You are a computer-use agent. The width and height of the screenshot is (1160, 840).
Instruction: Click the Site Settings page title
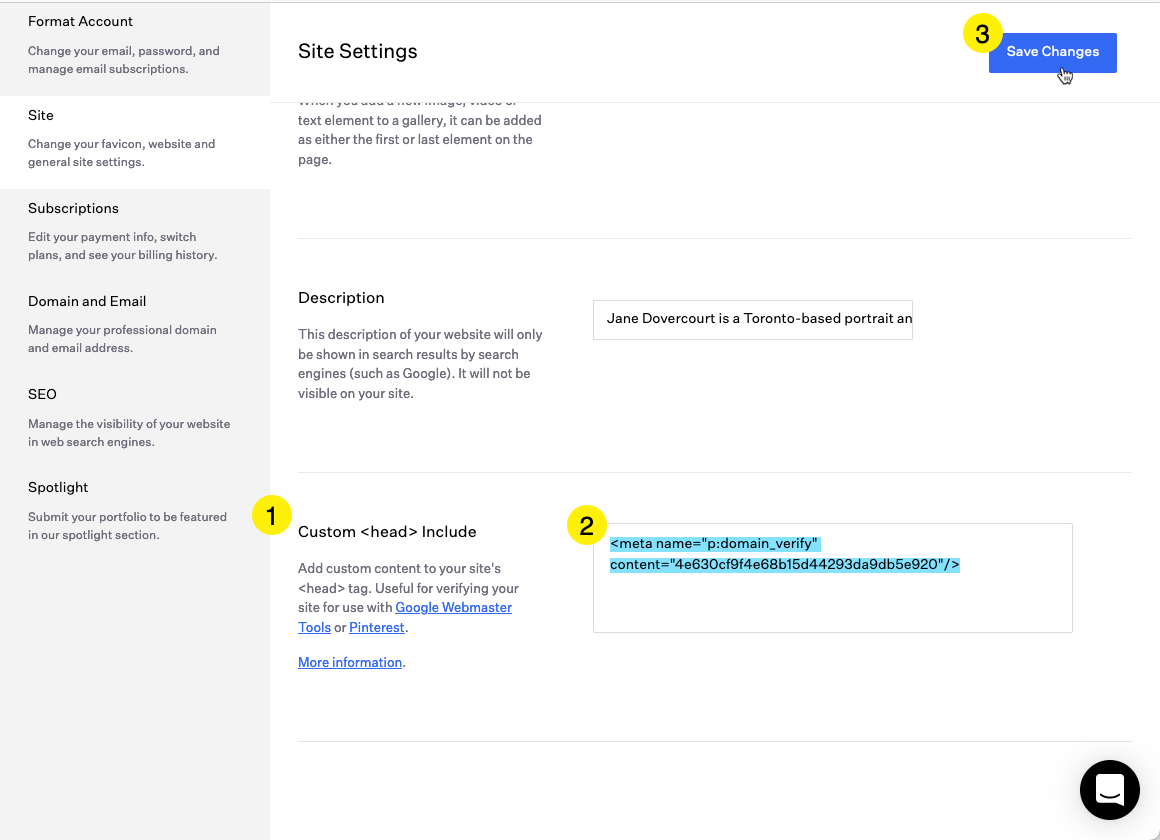tap(357, 51)
